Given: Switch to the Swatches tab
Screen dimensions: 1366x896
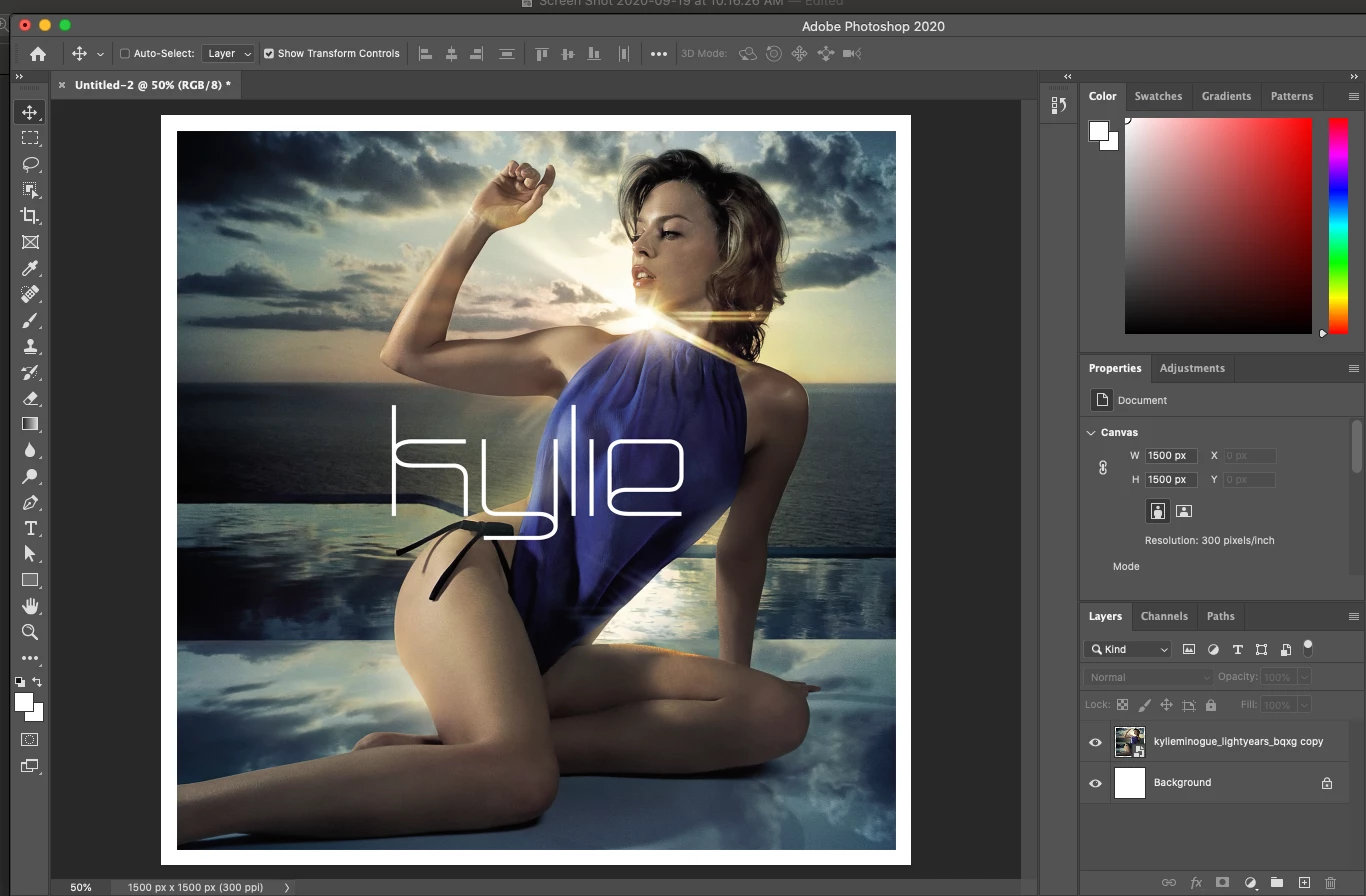Looking at the screenshot, I should coord(1158,96).
